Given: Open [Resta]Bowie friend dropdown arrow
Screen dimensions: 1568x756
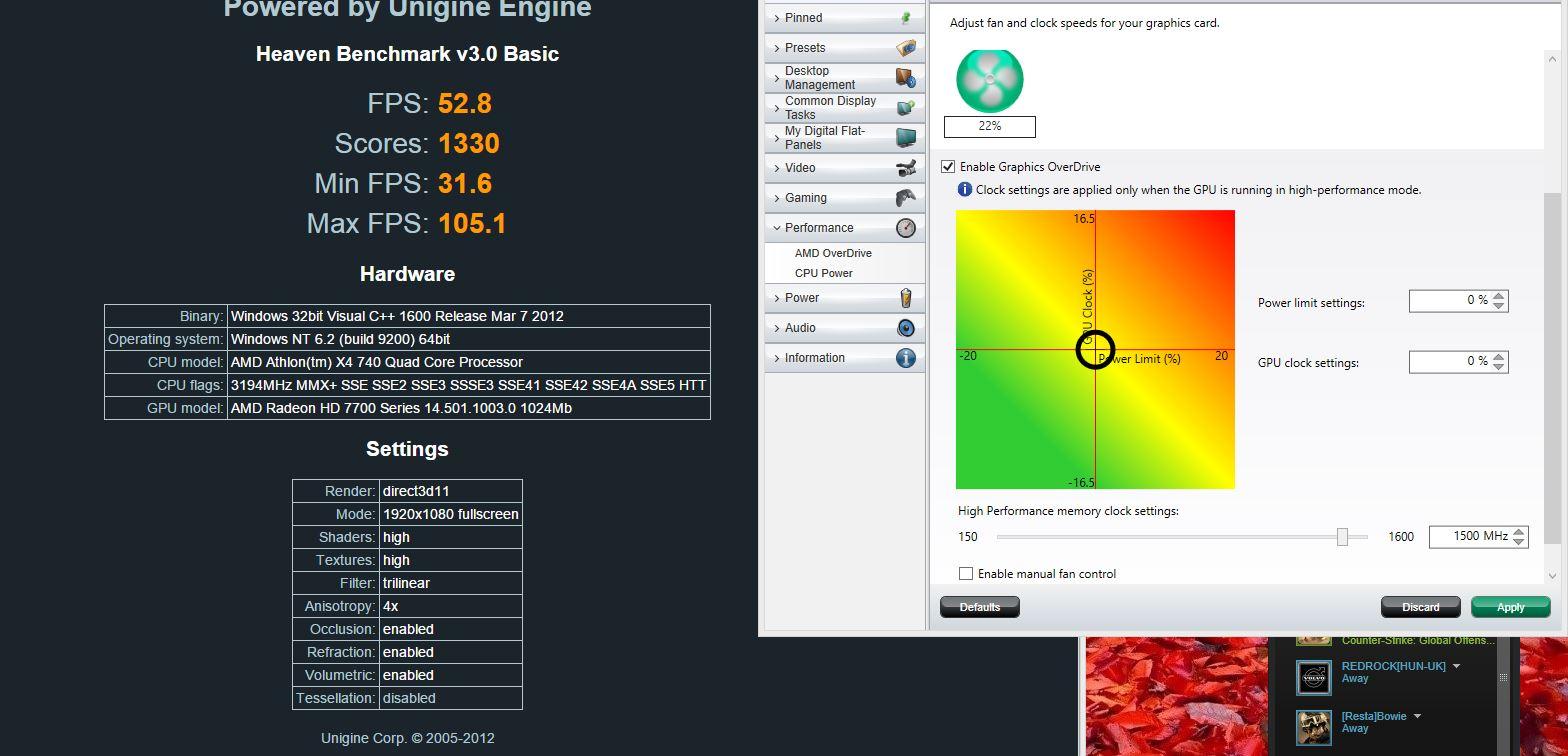Looking at the screenshot, I should (1417, 716).
